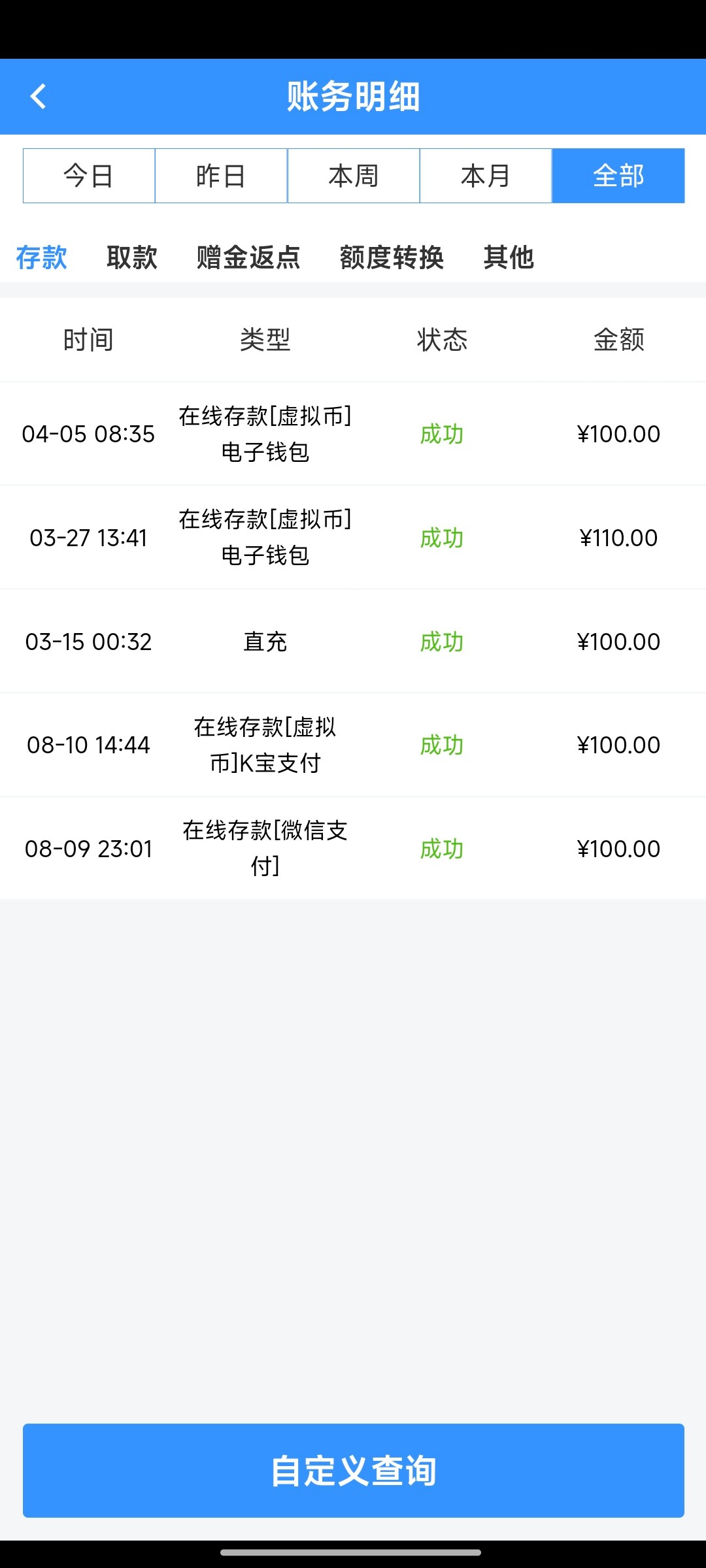Tap the ¥110.00 amount entry
The height and width of the screenshot is (1568, 706).
point(618,538)
